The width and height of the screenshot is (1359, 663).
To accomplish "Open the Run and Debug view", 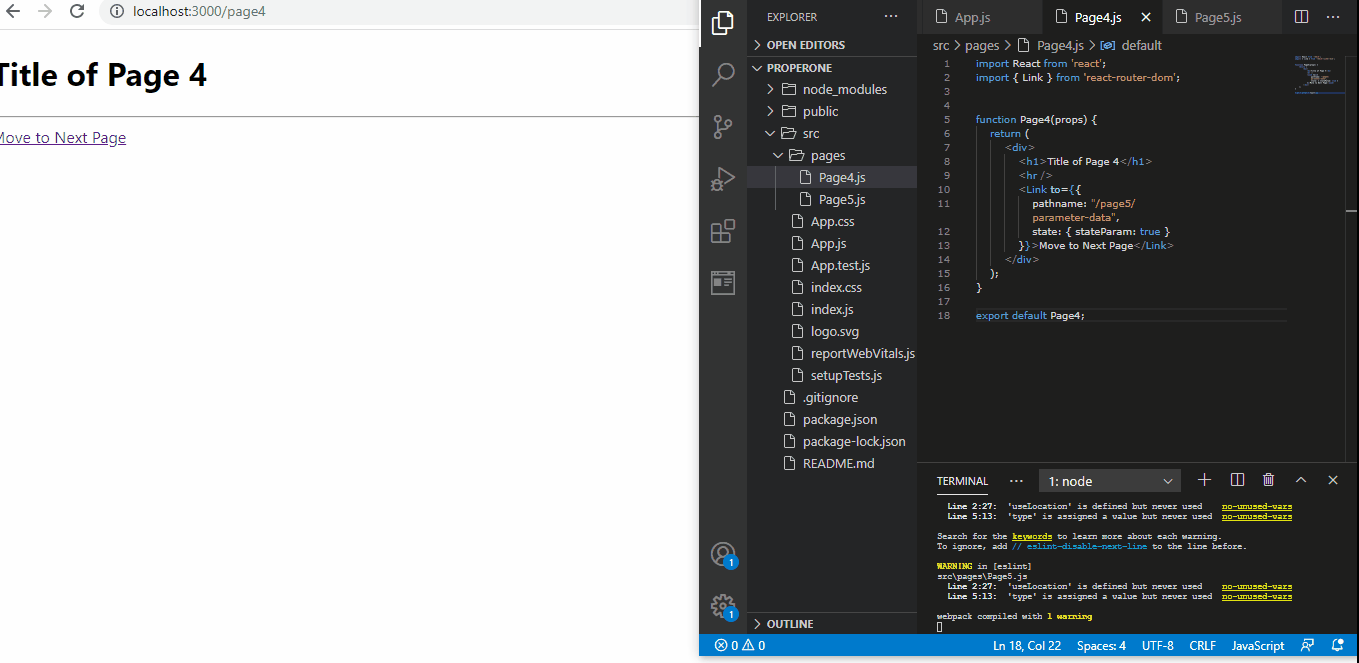I will (723, 179).
